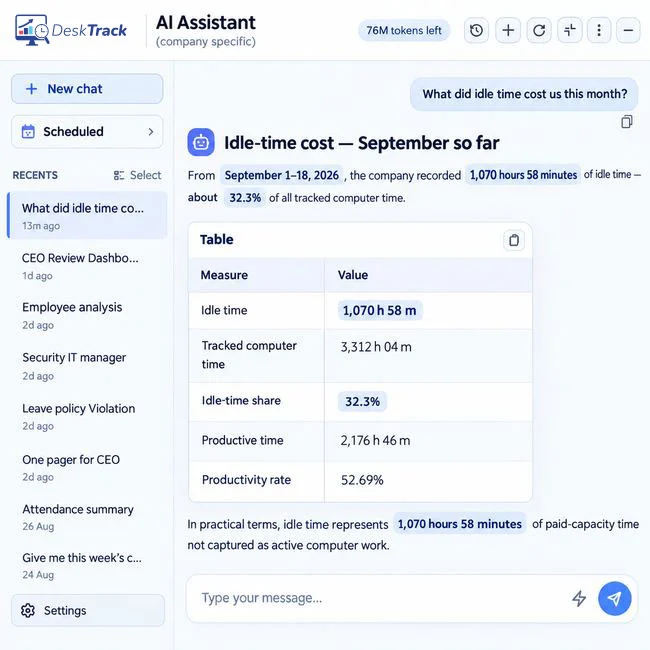The image size is (650, 650).
Task: Click the 'Productive time' row label
Action: tap(243, 440)
